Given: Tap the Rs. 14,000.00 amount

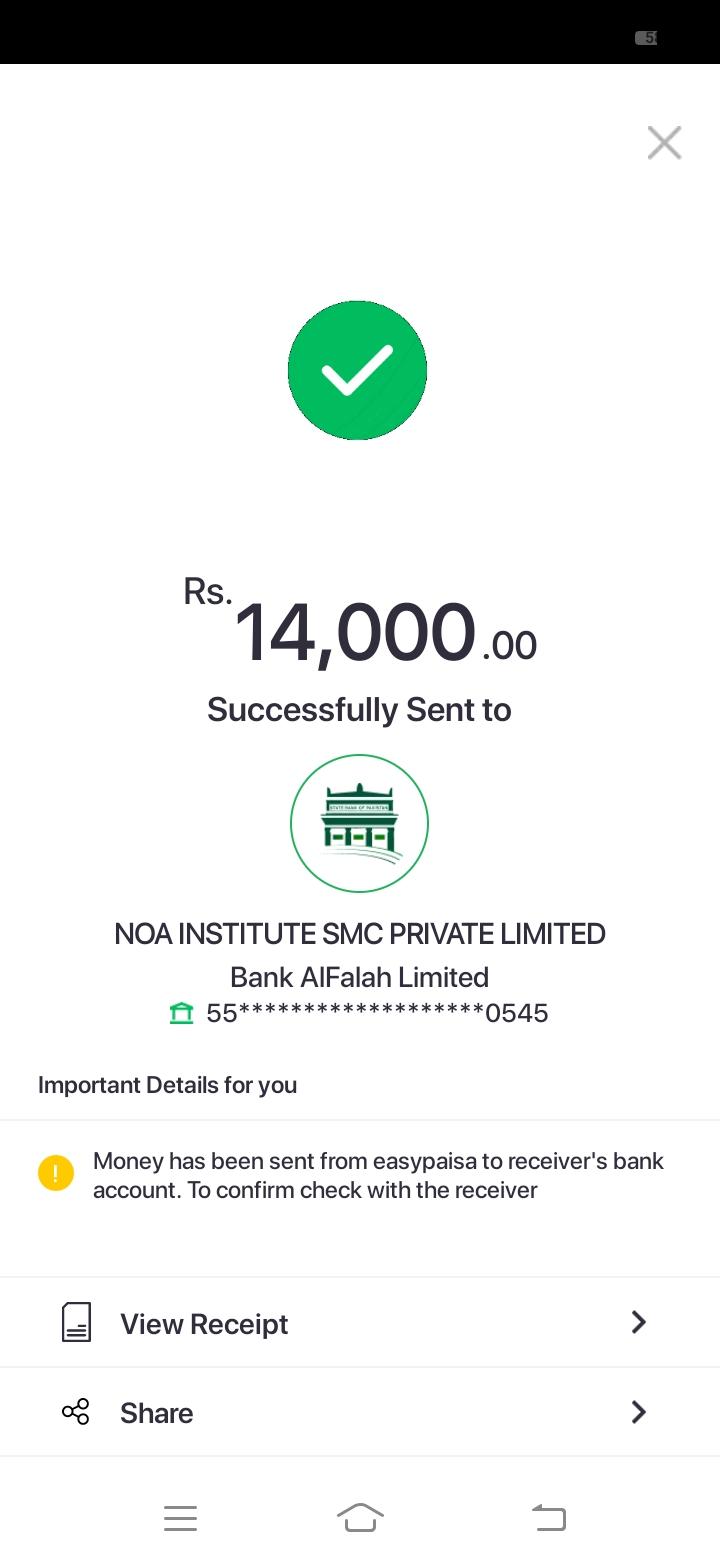Looking at the screenshot, I should tap(360, 632).
